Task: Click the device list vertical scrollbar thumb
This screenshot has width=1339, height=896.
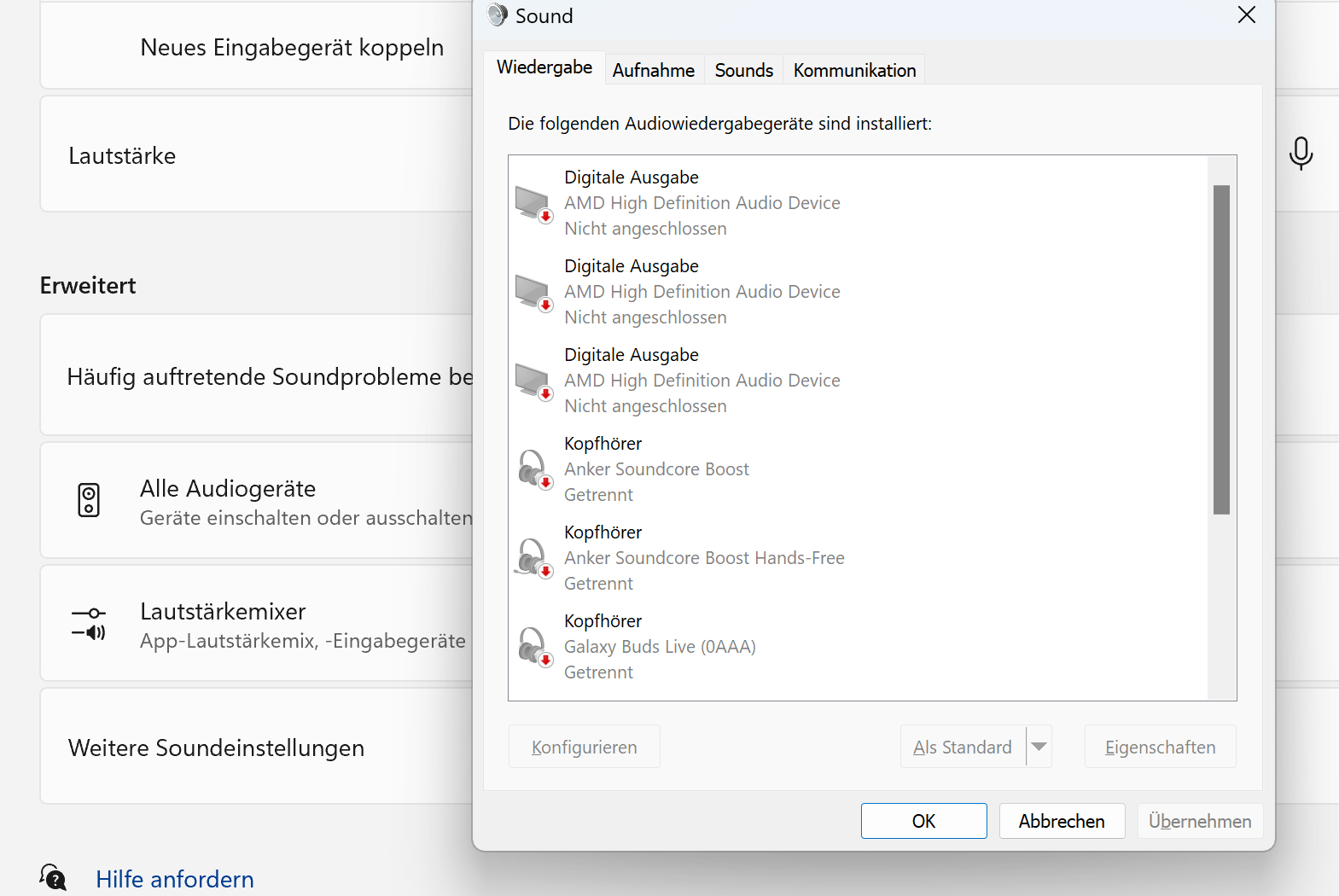Action: [x=1221, y=350]
